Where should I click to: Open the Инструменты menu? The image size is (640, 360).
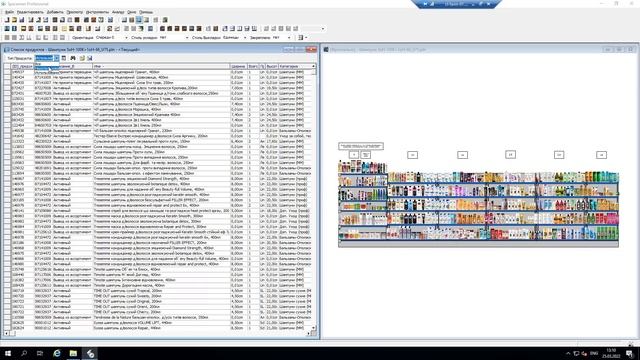click(97, 12)
